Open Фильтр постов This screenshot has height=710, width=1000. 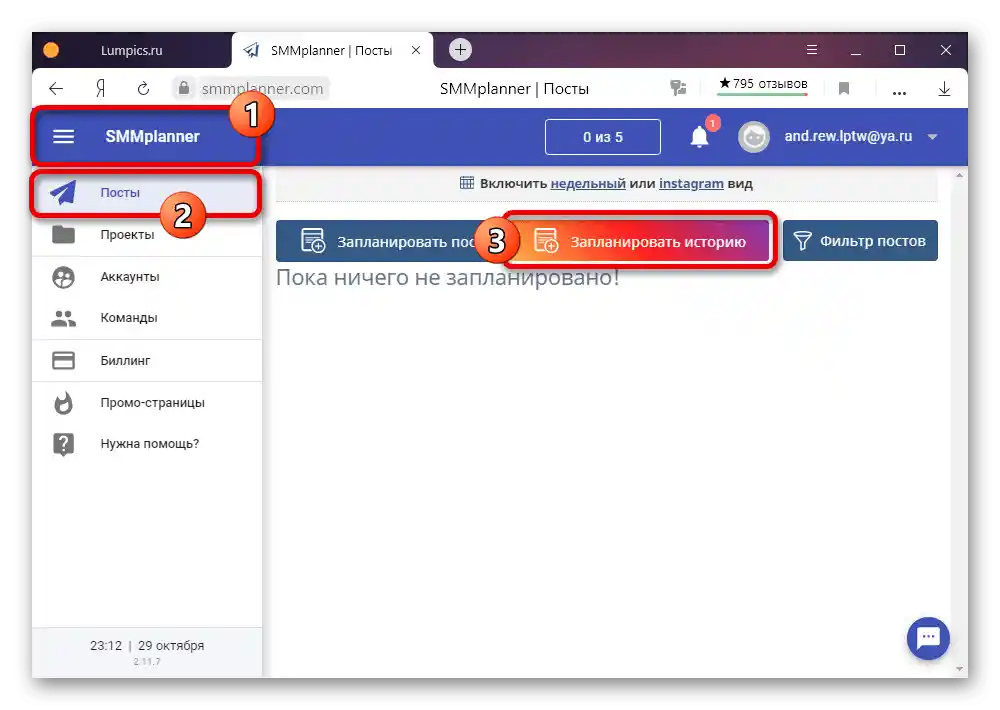coord(860,240)
